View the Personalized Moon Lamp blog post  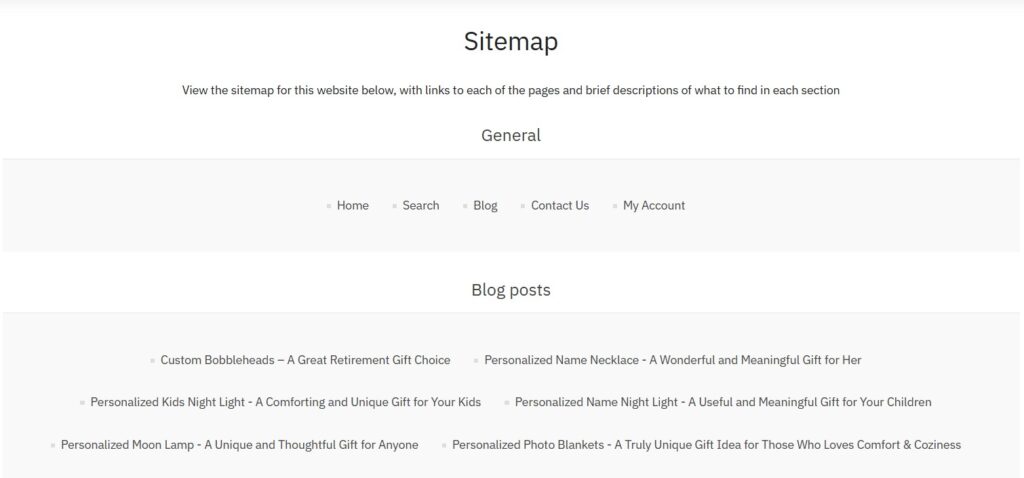coord(239,445)
